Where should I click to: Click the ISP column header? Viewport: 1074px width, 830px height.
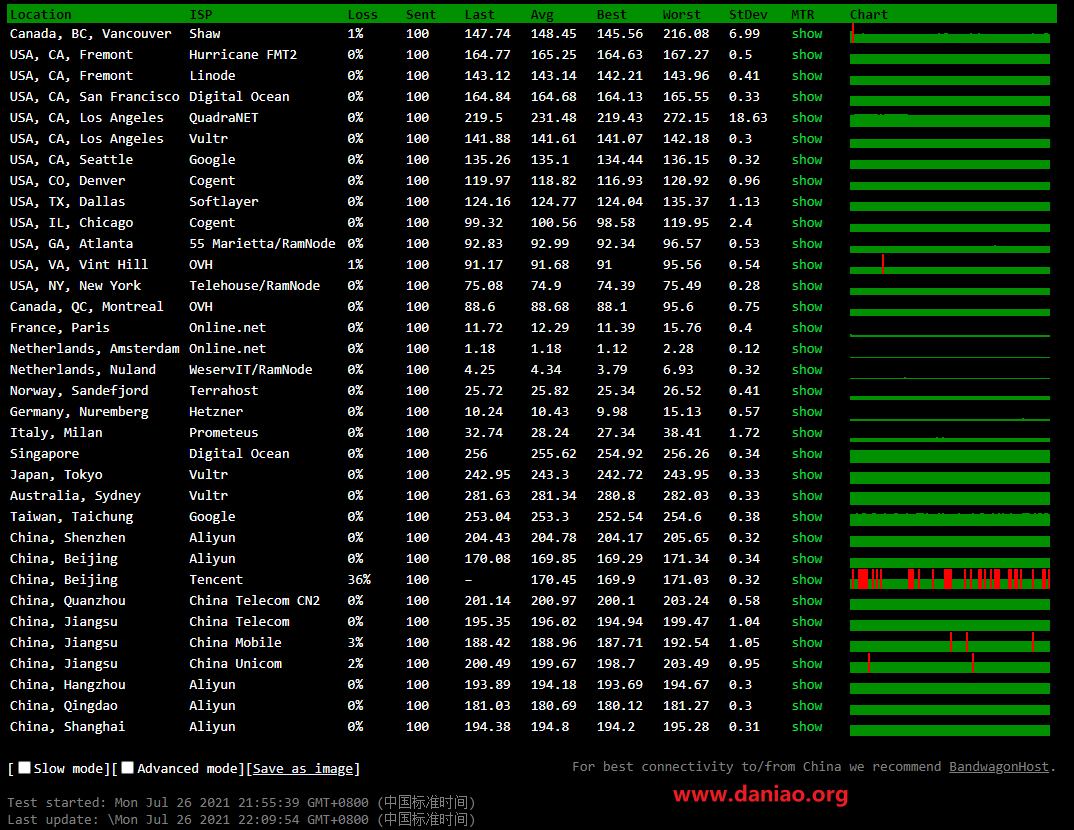pos(201,14)
